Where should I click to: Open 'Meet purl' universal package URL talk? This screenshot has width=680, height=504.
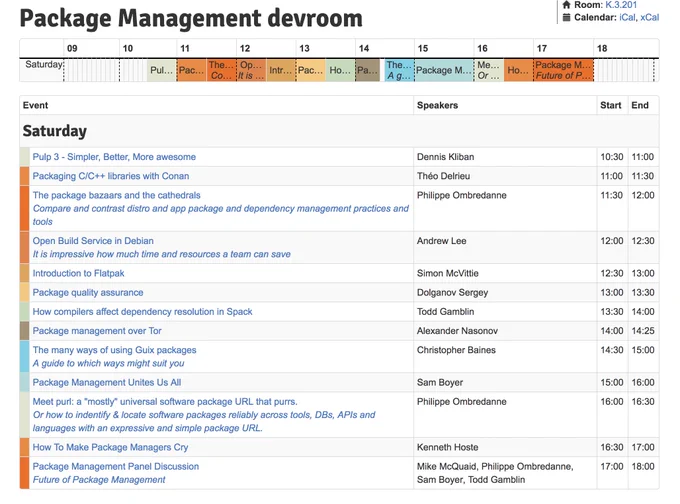click(165, 402)
